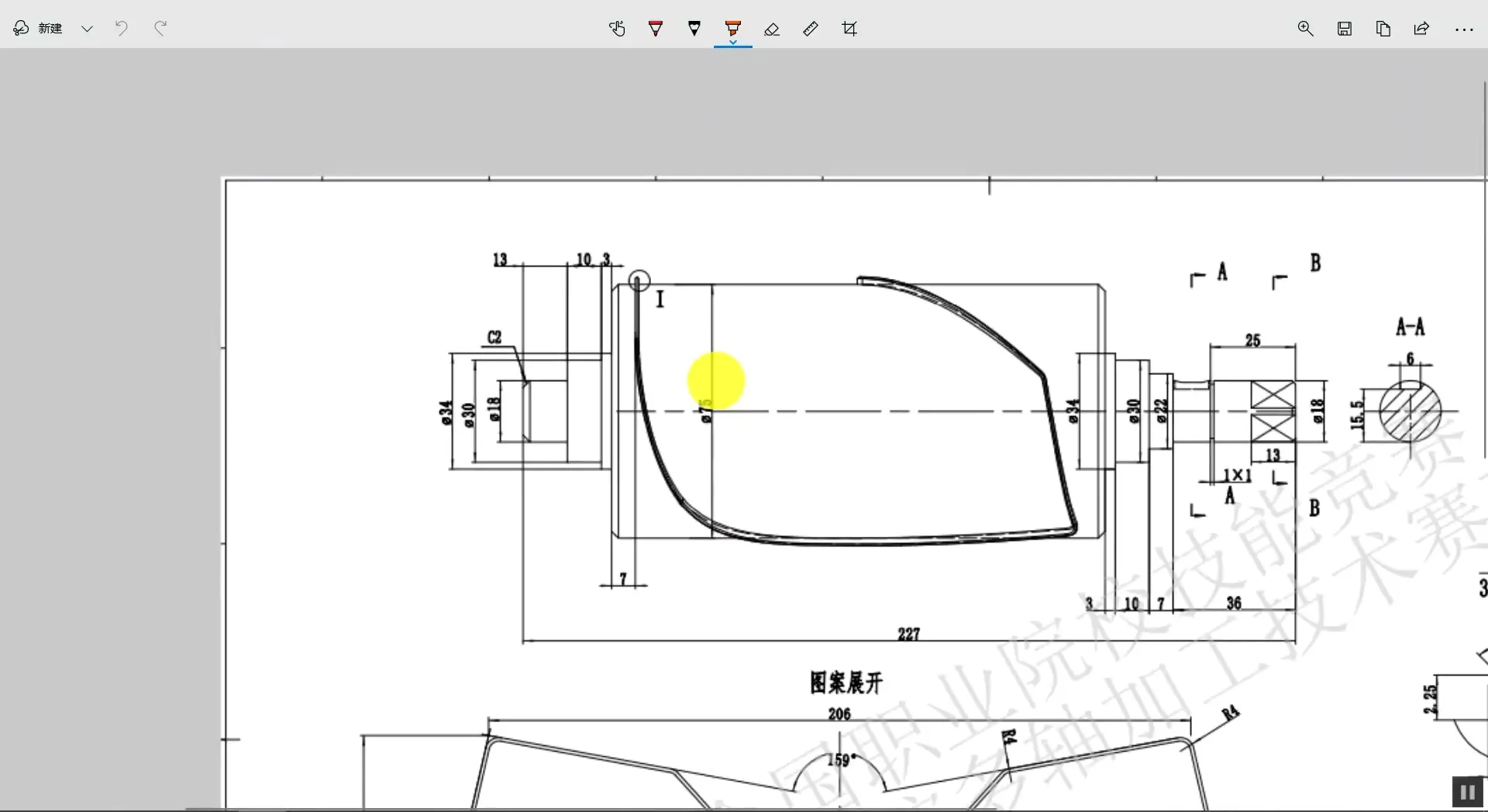Image resolution: width=1488 pixels, height=812 pixels.
Task: Select the red ballpoint pen tool
Action: click(x=655, y=29)
